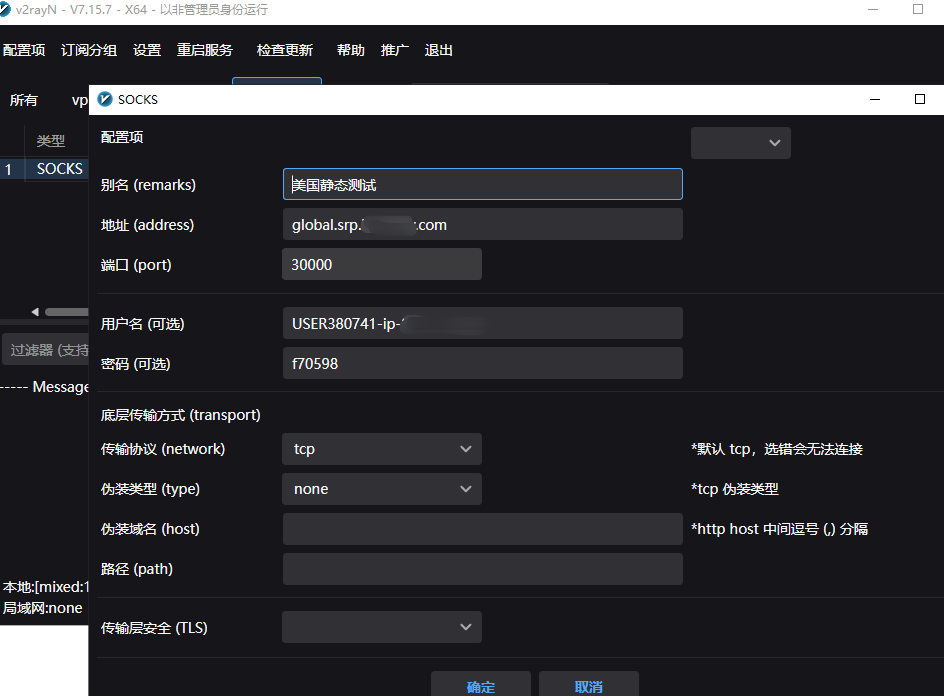Screen dimensions: 944x696
Task: Focus the 路径 (path) field
Action: coord(482,569)
